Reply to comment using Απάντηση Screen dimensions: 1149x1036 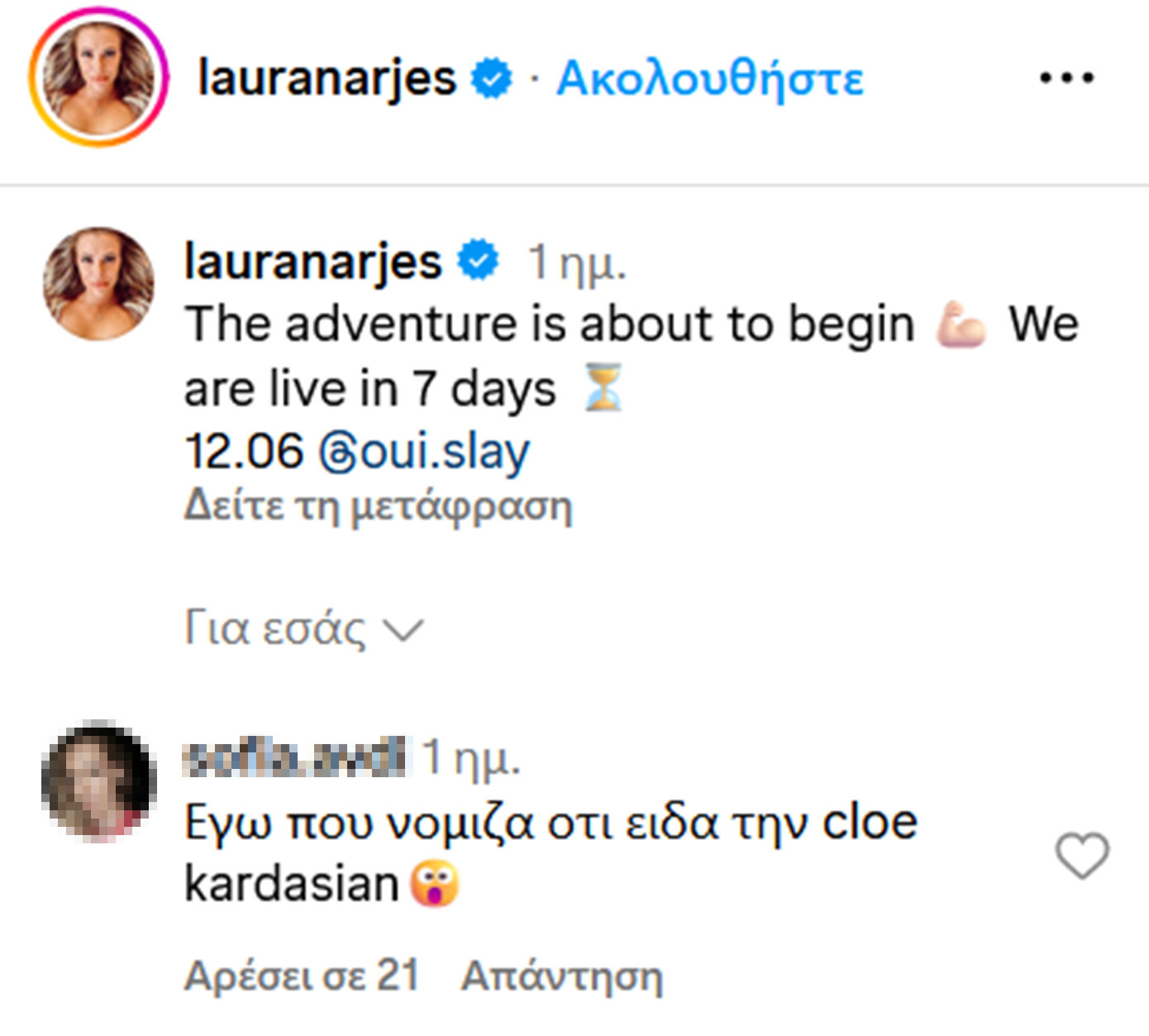coord(562,976)
